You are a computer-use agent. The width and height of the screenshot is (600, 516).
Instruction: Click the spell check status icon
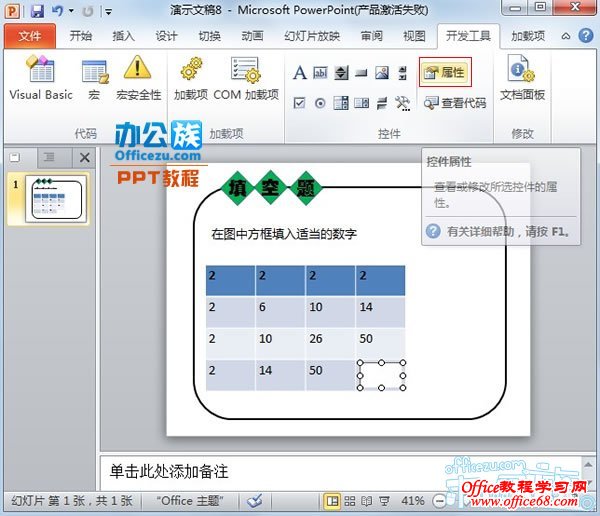point(254,501)
